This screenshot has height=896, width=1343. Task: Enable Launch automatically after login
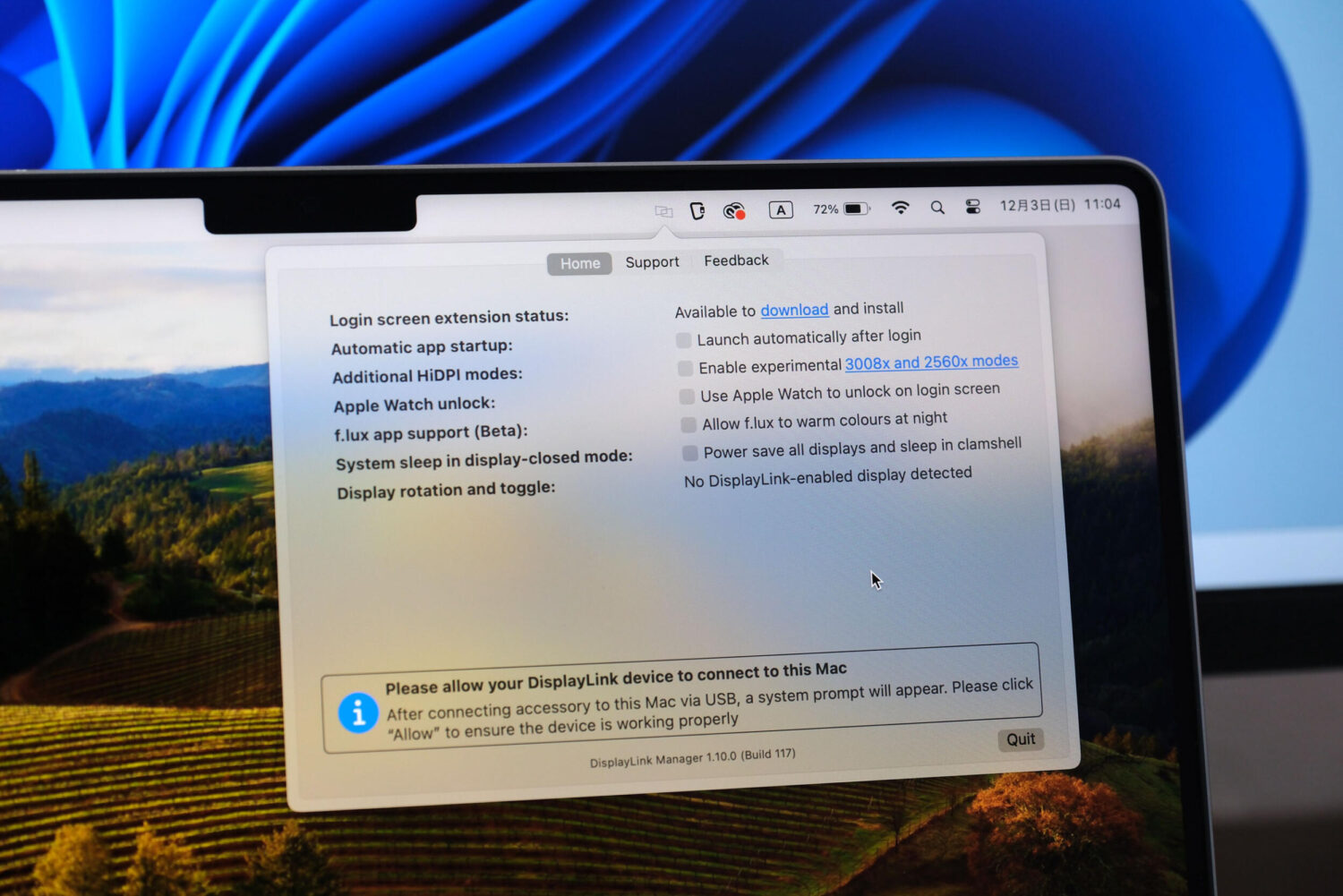coord(684,340)
